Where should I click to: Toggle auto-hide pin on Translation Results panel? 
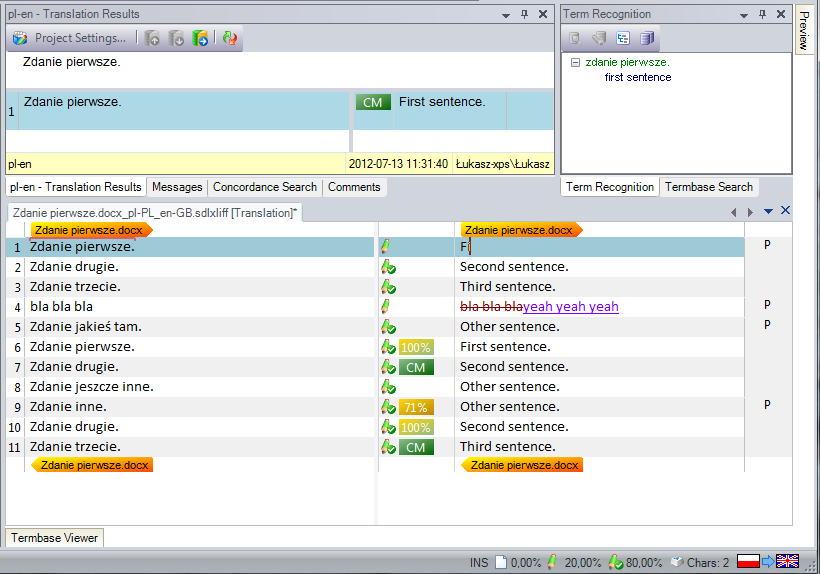click(x=525, y=14)
